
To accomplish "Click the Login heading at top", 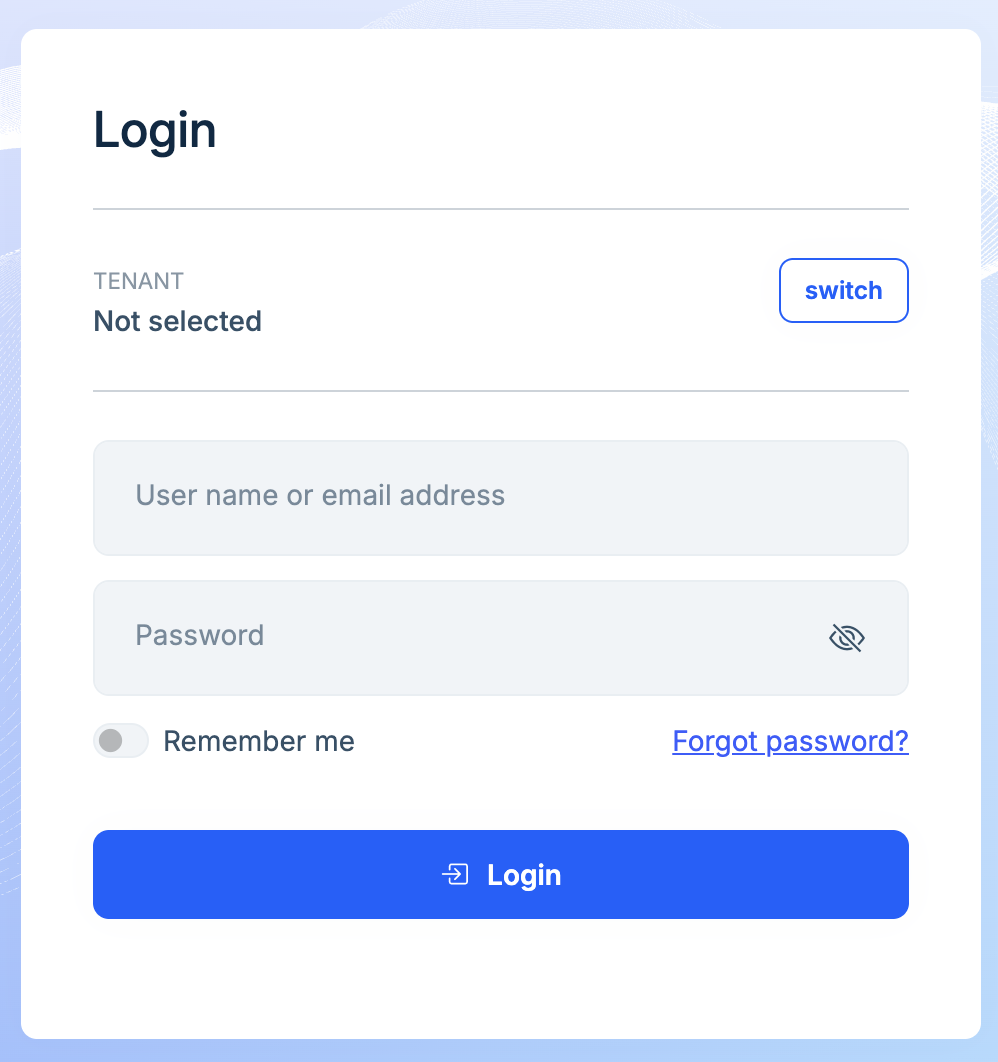I will [155, 131].
